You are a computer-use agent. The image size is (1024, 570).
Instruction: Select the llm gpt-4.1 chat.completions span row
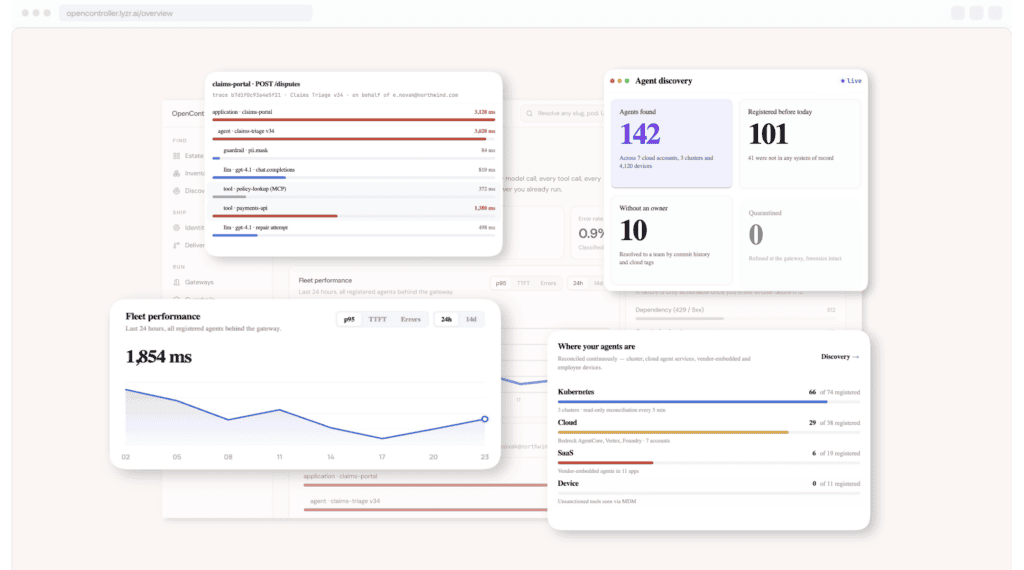[x=353, y=172]
